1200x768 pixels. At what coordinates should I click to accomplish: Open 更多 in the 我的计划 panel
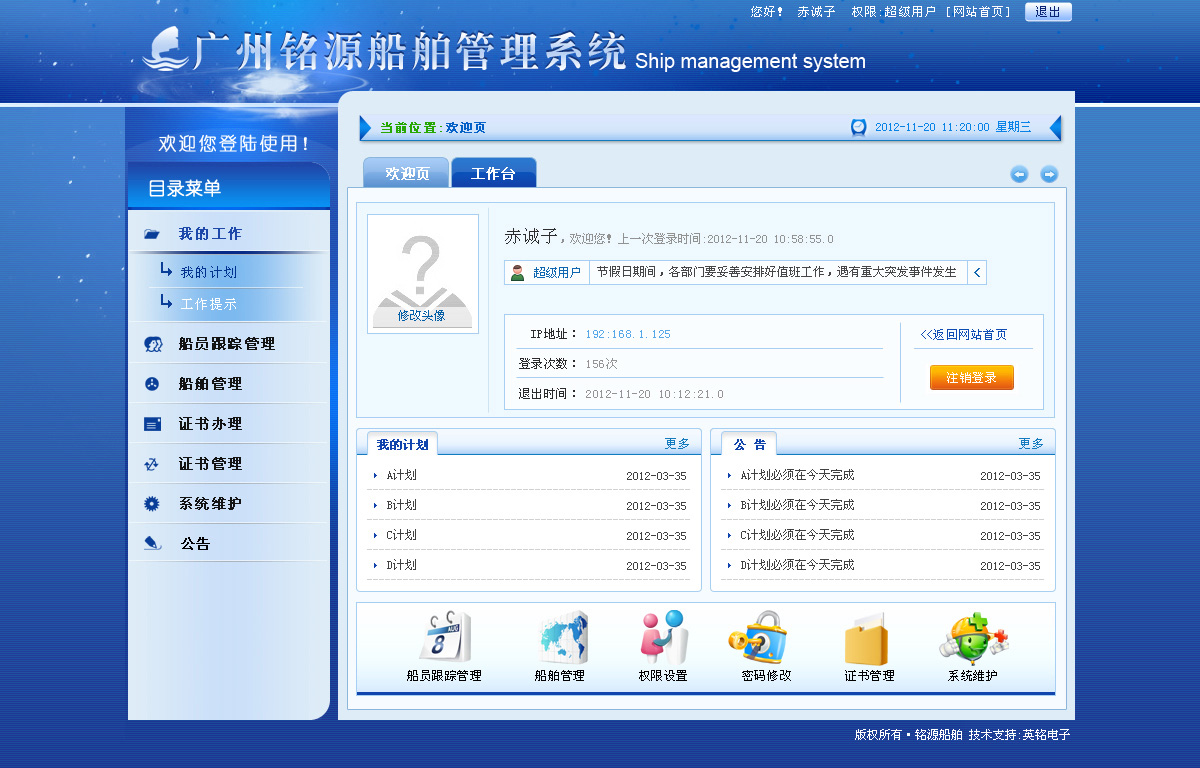677,443
